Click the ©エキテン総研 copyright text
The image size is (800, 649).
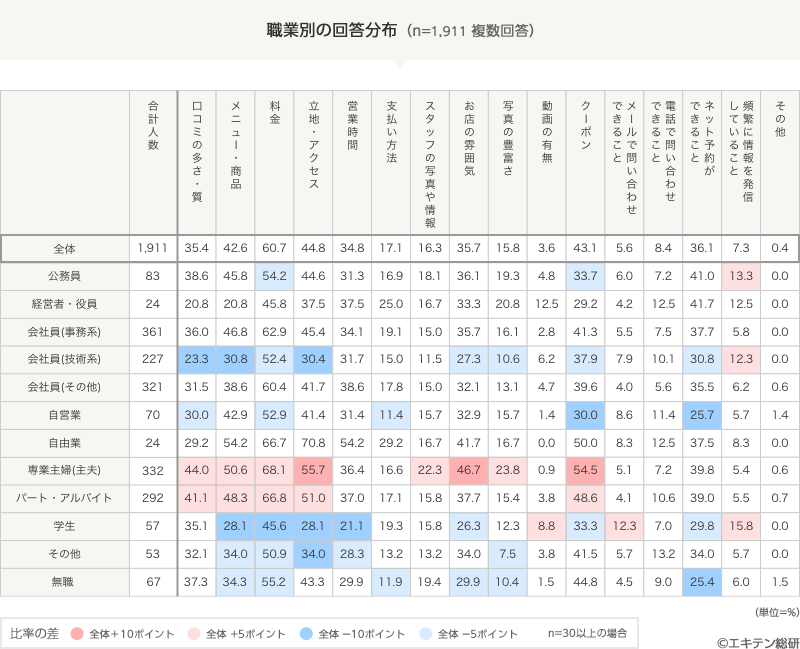click(757, 641)
